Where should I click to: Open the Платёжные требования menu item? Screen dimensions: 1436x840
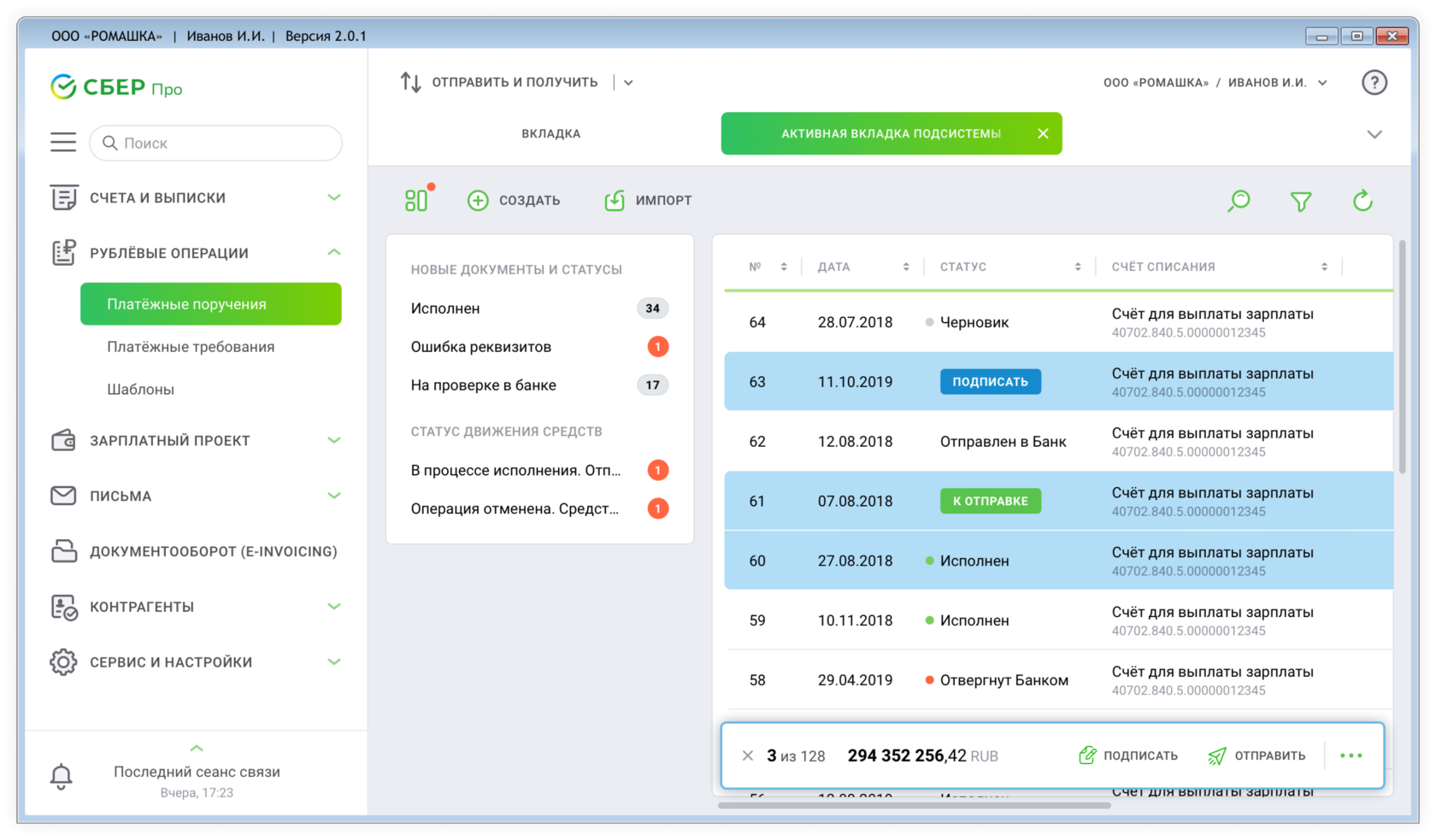pyautogui.click(x=191, y=347)
